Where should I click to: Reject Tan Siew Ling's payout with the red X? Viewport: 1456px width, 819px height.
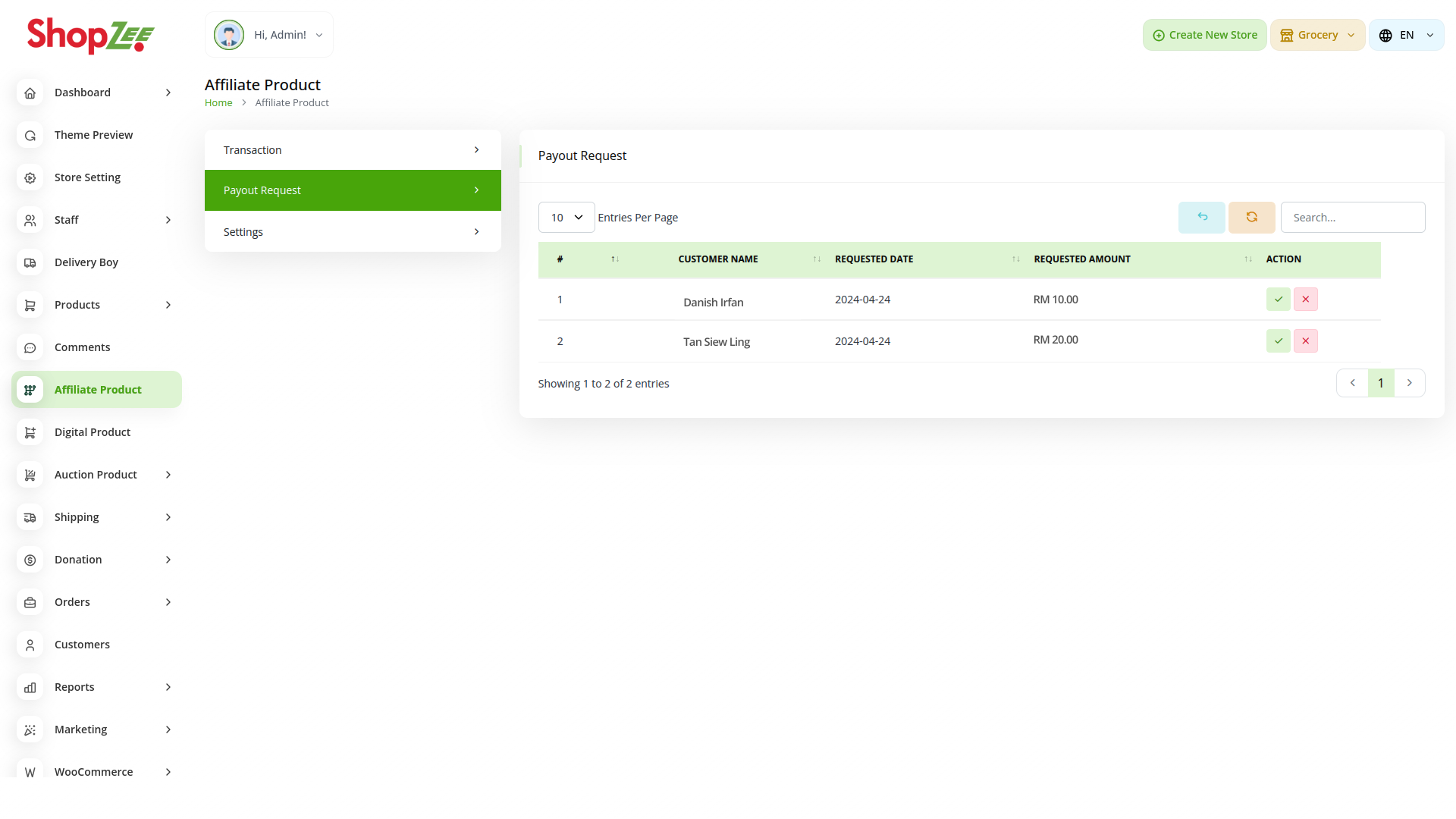click(x=1305, y=340)
